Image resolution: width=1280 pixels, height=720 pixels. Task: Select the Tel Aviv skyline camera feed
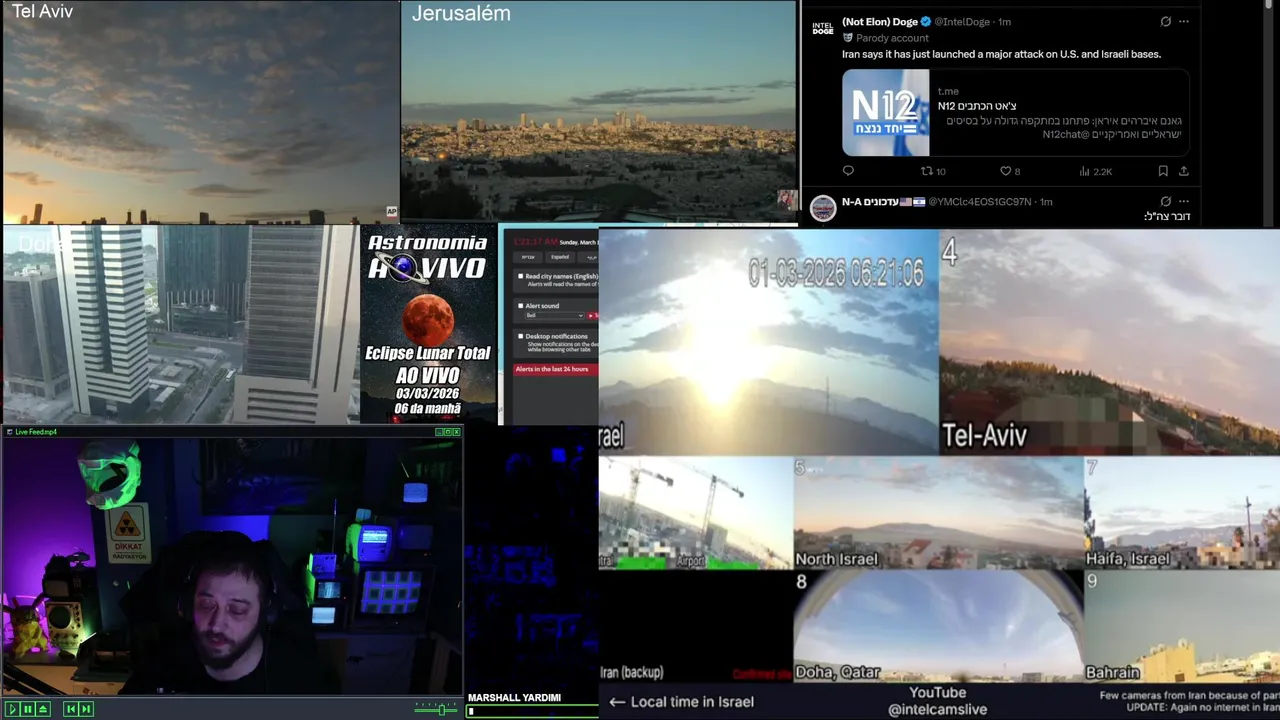[x=200, y=112]
